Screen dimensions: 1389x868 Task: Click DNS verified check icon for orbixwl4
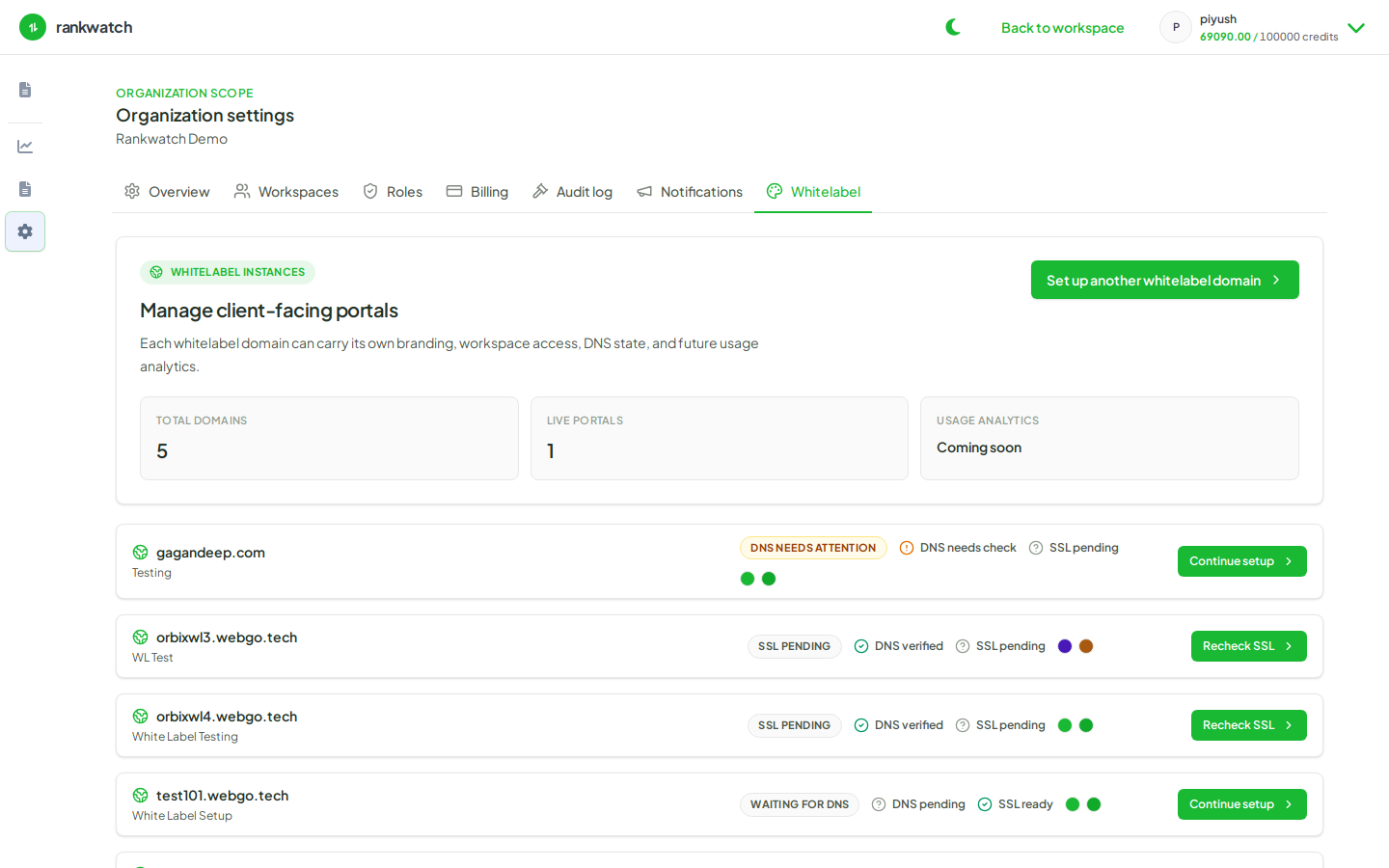click(861, 725)
